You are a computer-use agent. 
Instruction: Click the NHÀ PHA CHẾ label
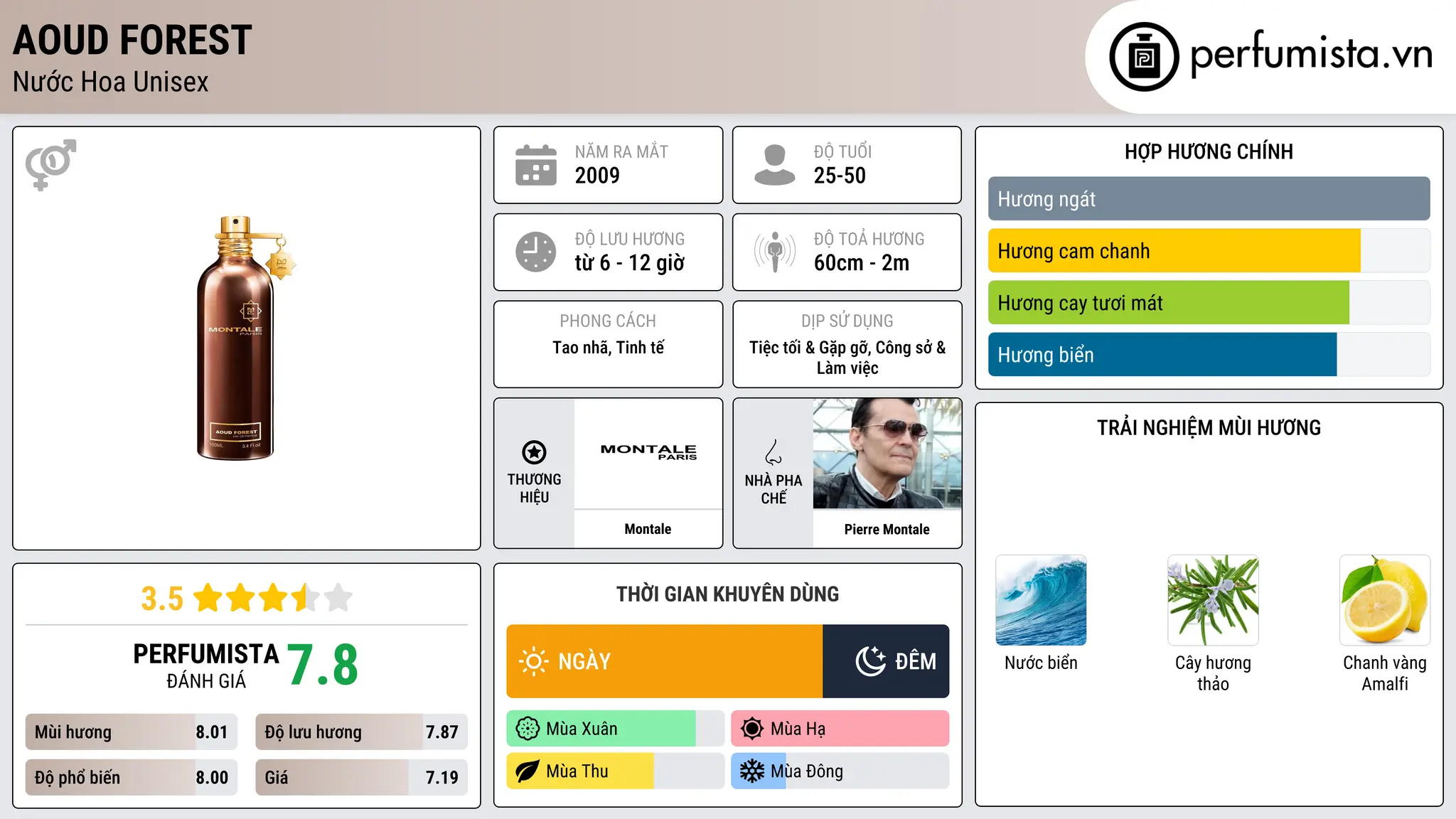click(x=773, y=489)
